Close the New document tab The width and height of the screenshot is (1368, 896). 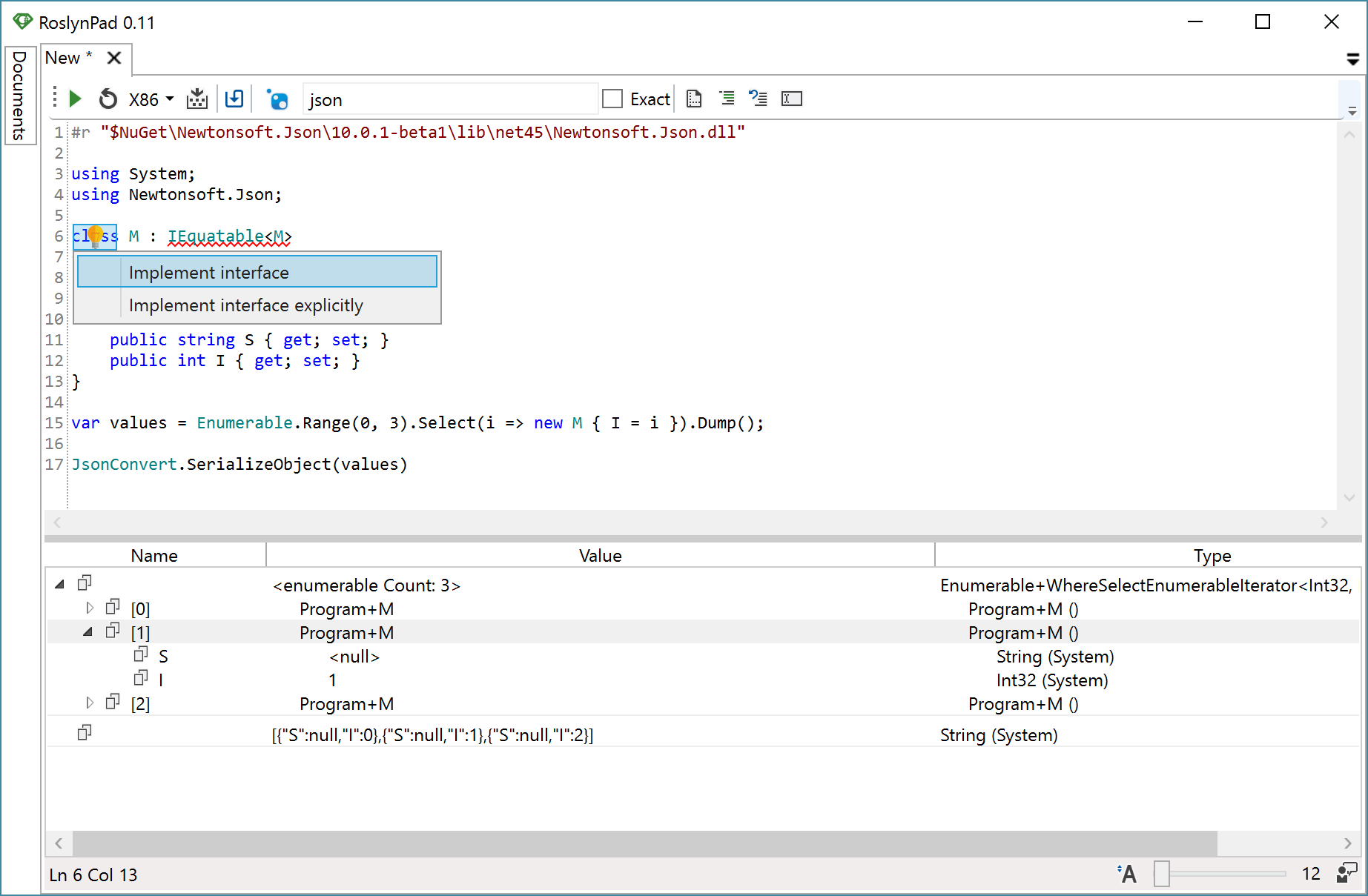114,58
